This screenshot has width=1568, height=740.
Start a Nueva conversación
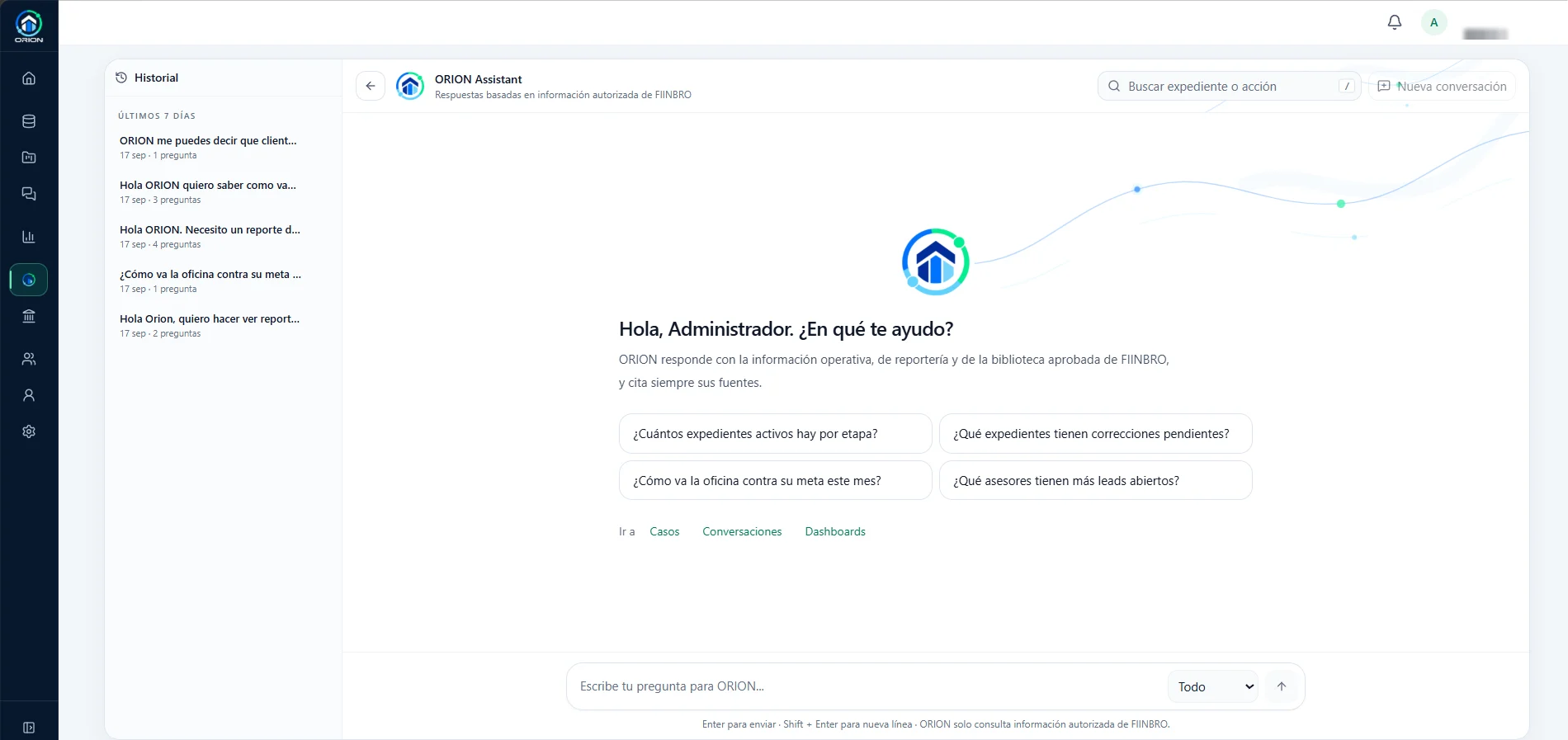pyautogui.click(x=1442, y=86)
